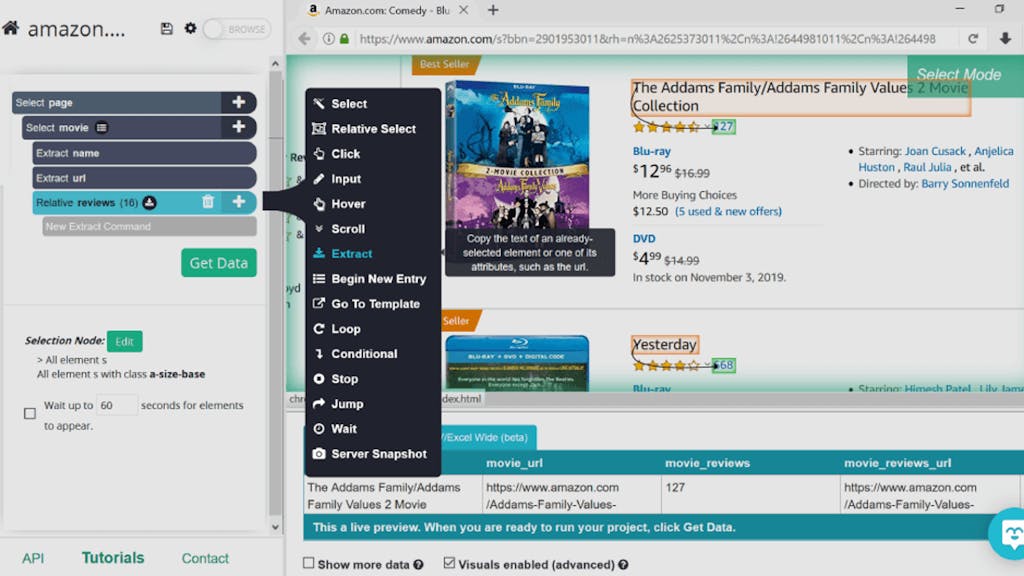Click the New Extract Command field
The width and height of the screenshot is (1024, 576).
[x=149, y=227]
